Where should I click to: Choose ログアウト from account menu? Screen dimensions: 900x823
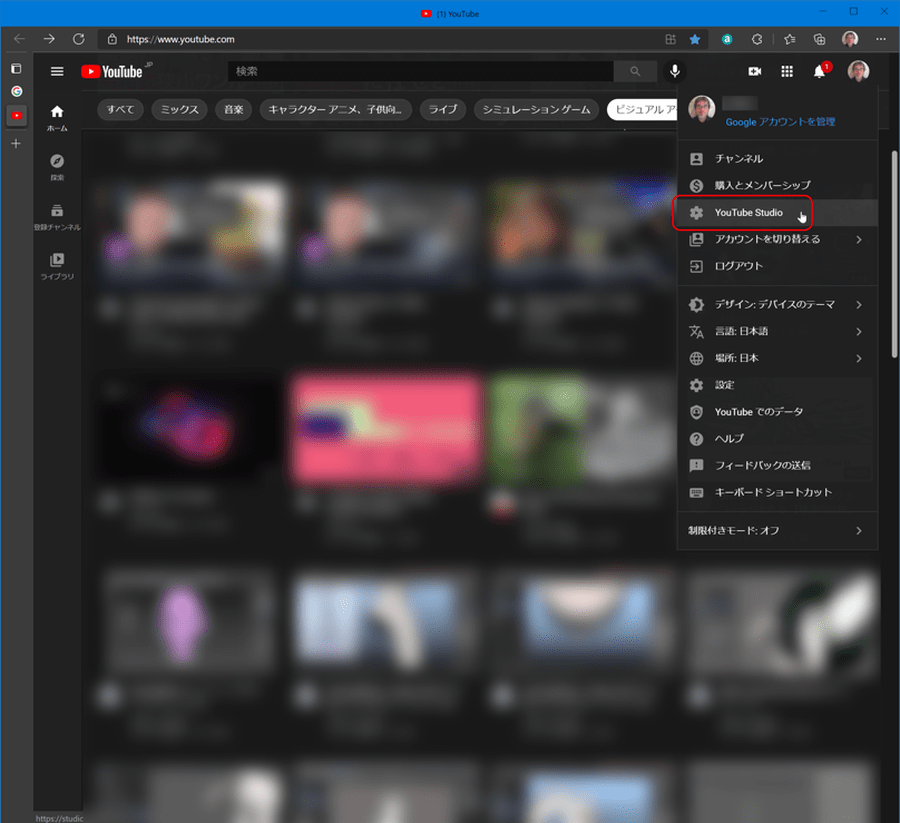[x=738, y=266]
